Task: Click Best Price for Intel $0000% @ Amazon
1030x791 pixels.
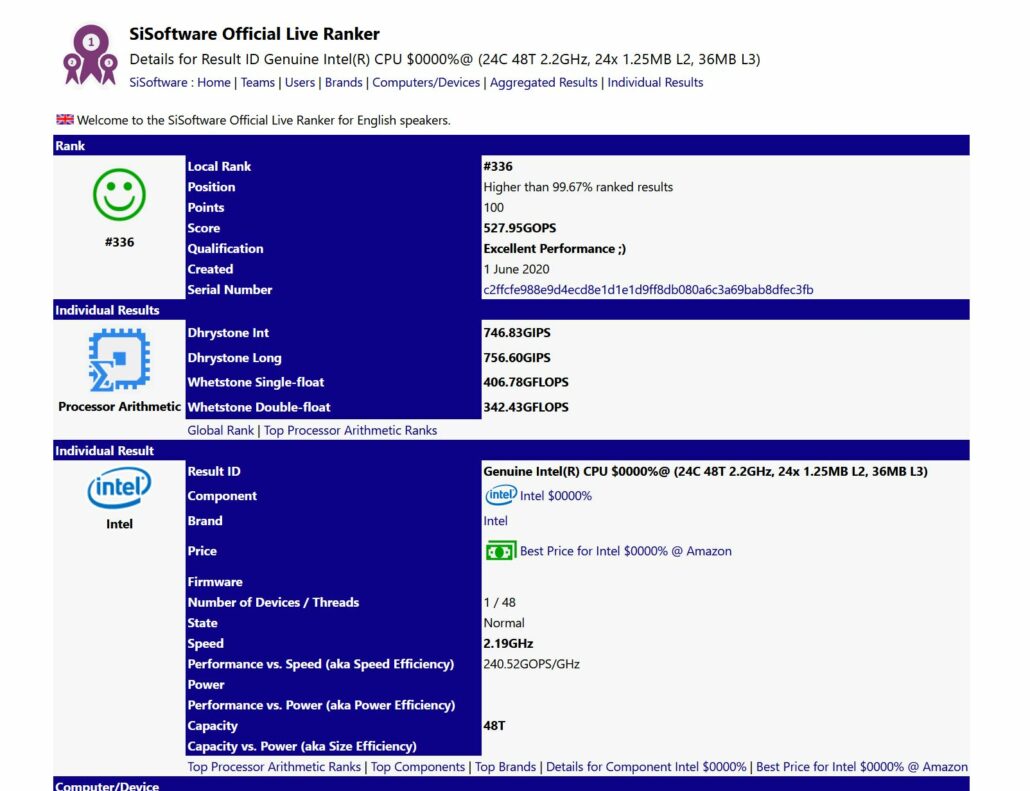Action: click(x=864, y=766)
